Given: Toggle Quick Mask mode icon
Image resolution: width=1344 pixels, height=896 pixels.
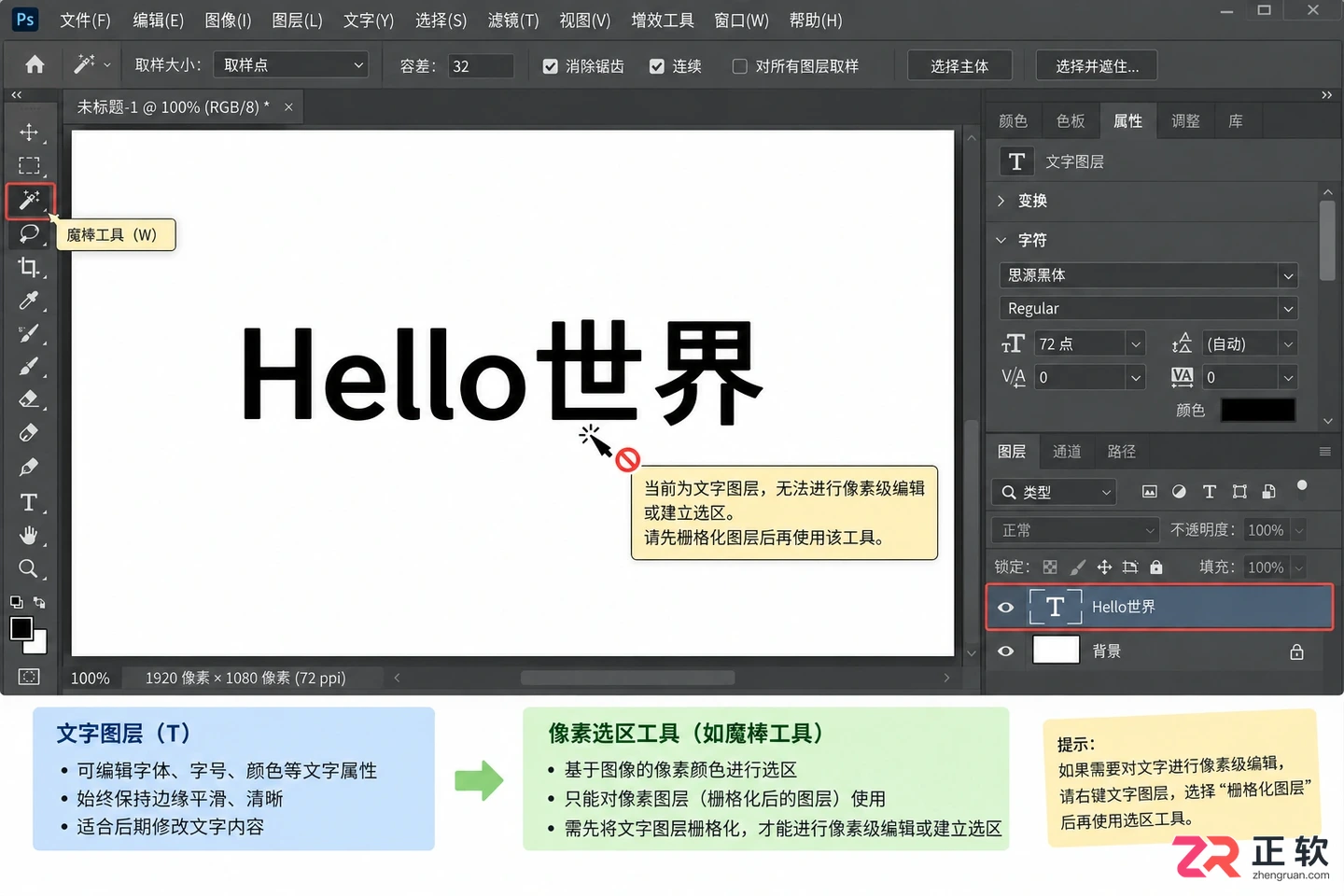Looking at the screenshot, I should tap(29, 677).
